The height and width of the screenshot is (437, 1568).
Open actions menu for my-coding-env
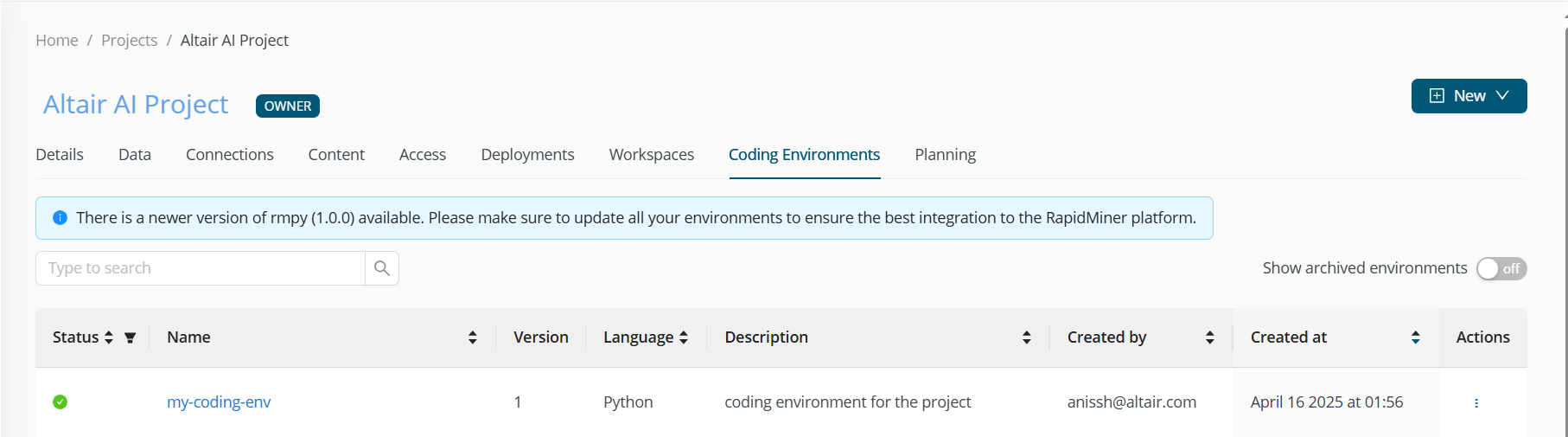(1476, 402)
